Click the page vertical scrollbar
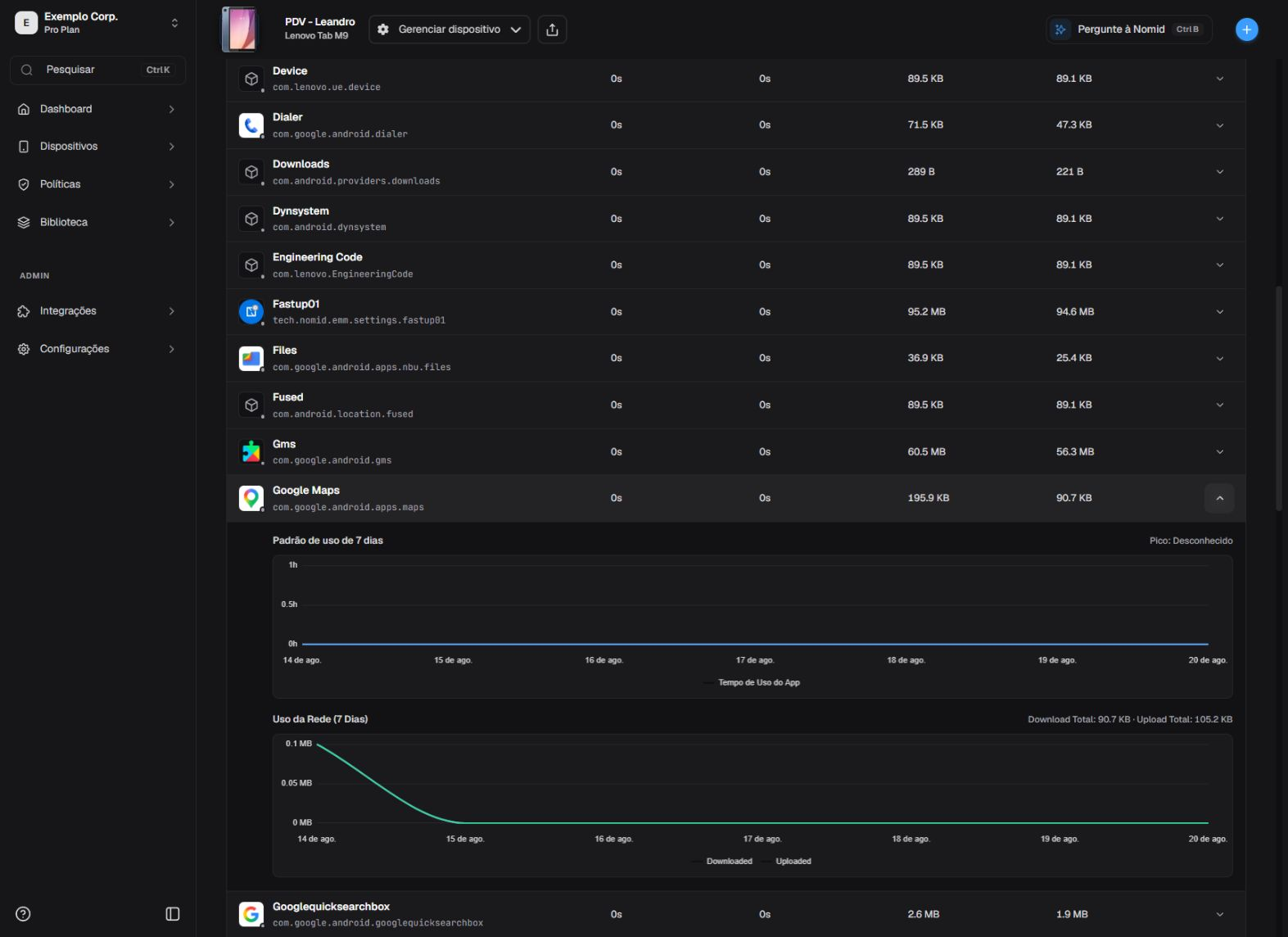1288x937 pixels. click(x=1279, y=398)
